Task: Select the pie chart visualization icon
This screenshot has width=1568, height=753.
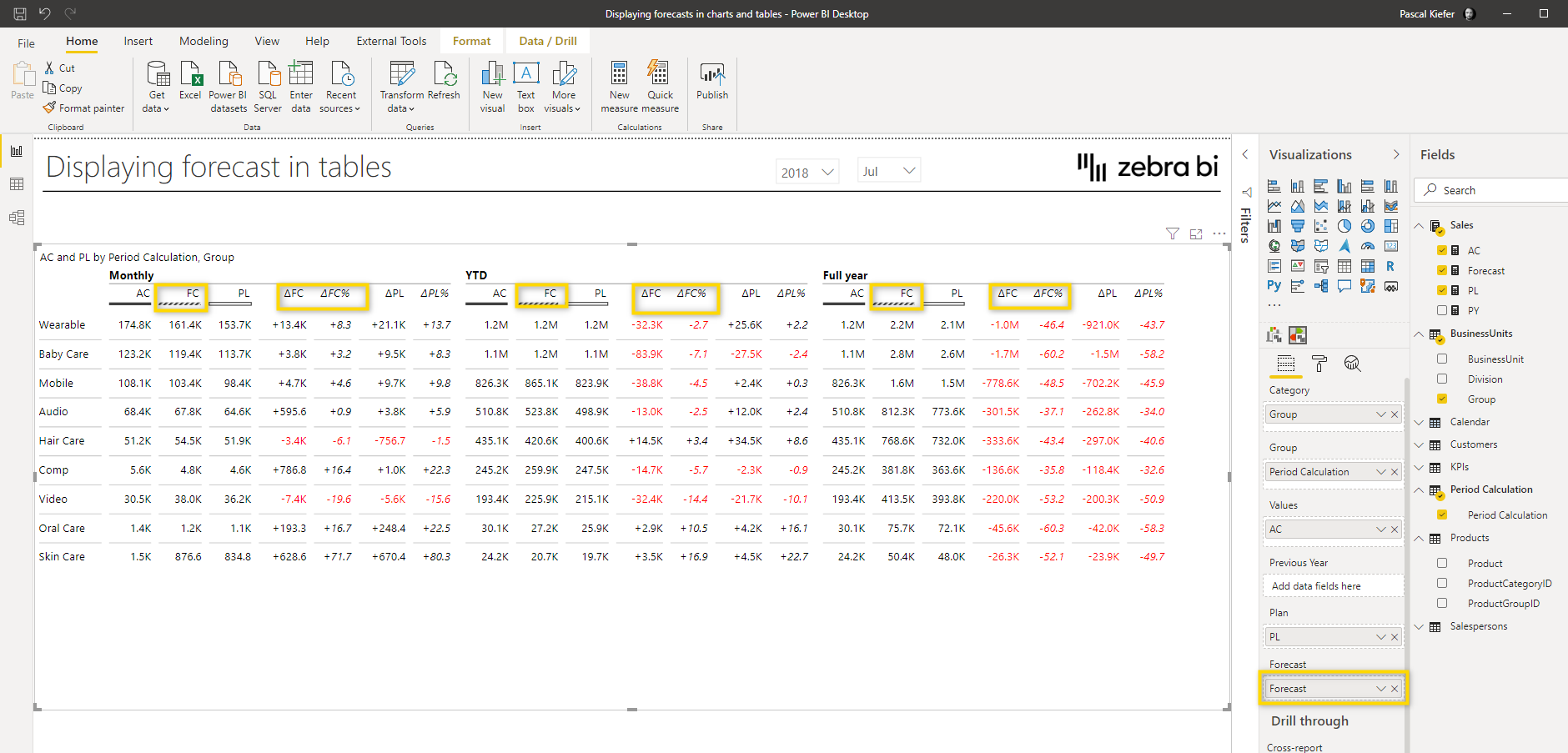Action: coord(1344,225)
